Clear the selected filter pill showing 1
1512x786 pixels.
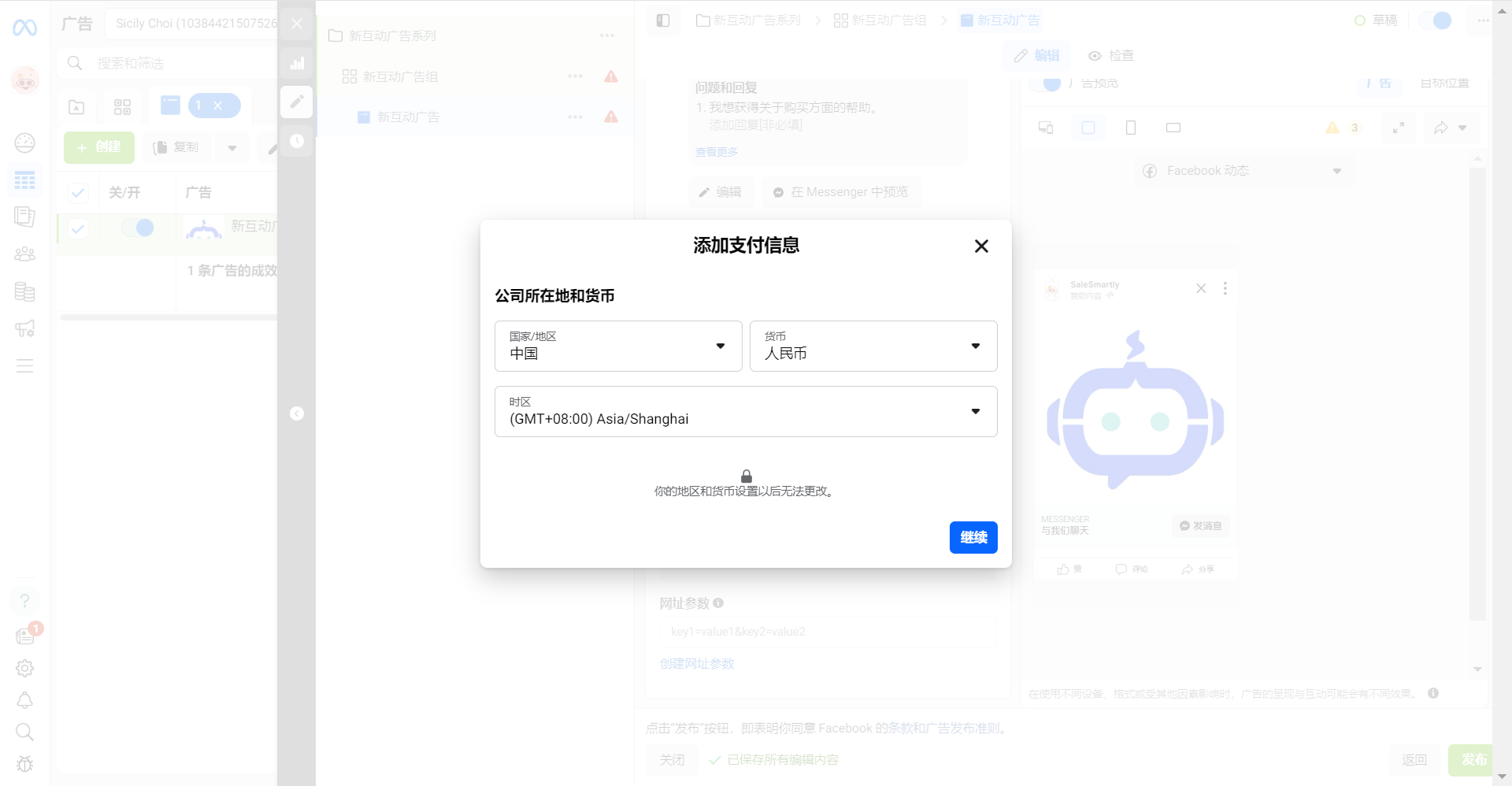[218, 106]
